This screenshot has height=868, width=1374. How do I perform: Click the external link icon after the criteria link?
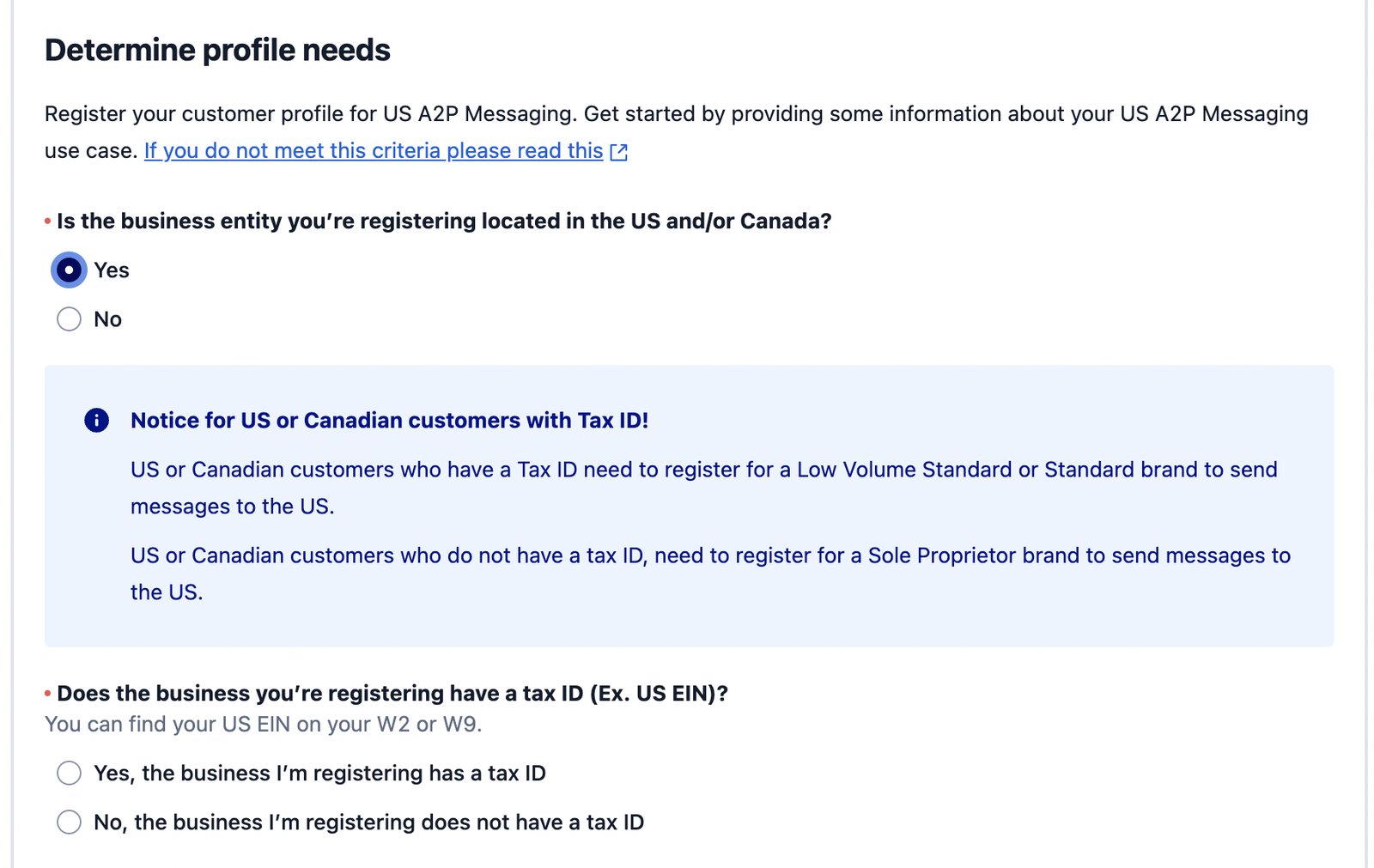tap(618, 151)
